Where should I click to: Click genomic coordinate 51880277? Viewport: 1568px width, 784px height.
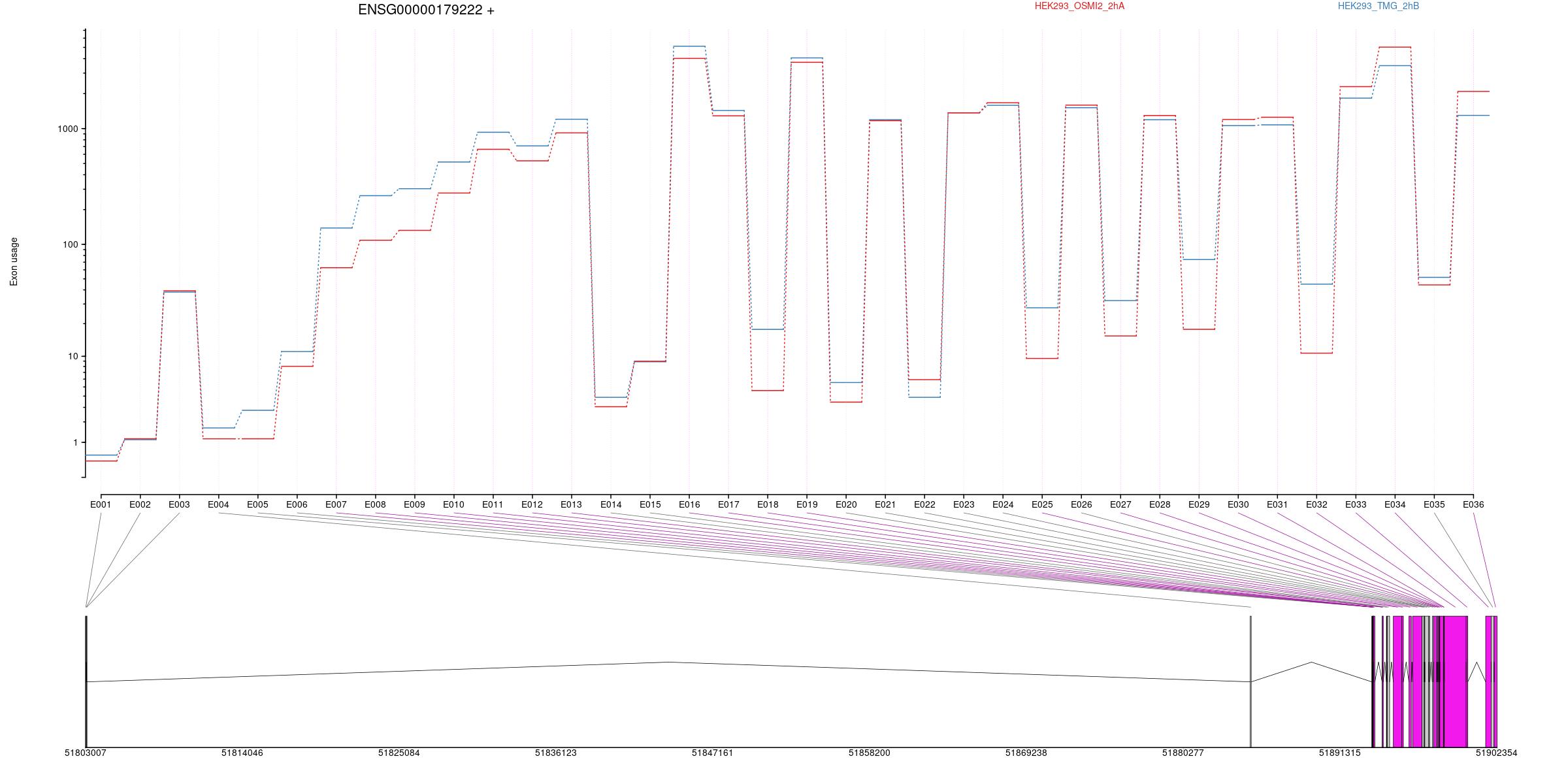(x=1183, y=753)
